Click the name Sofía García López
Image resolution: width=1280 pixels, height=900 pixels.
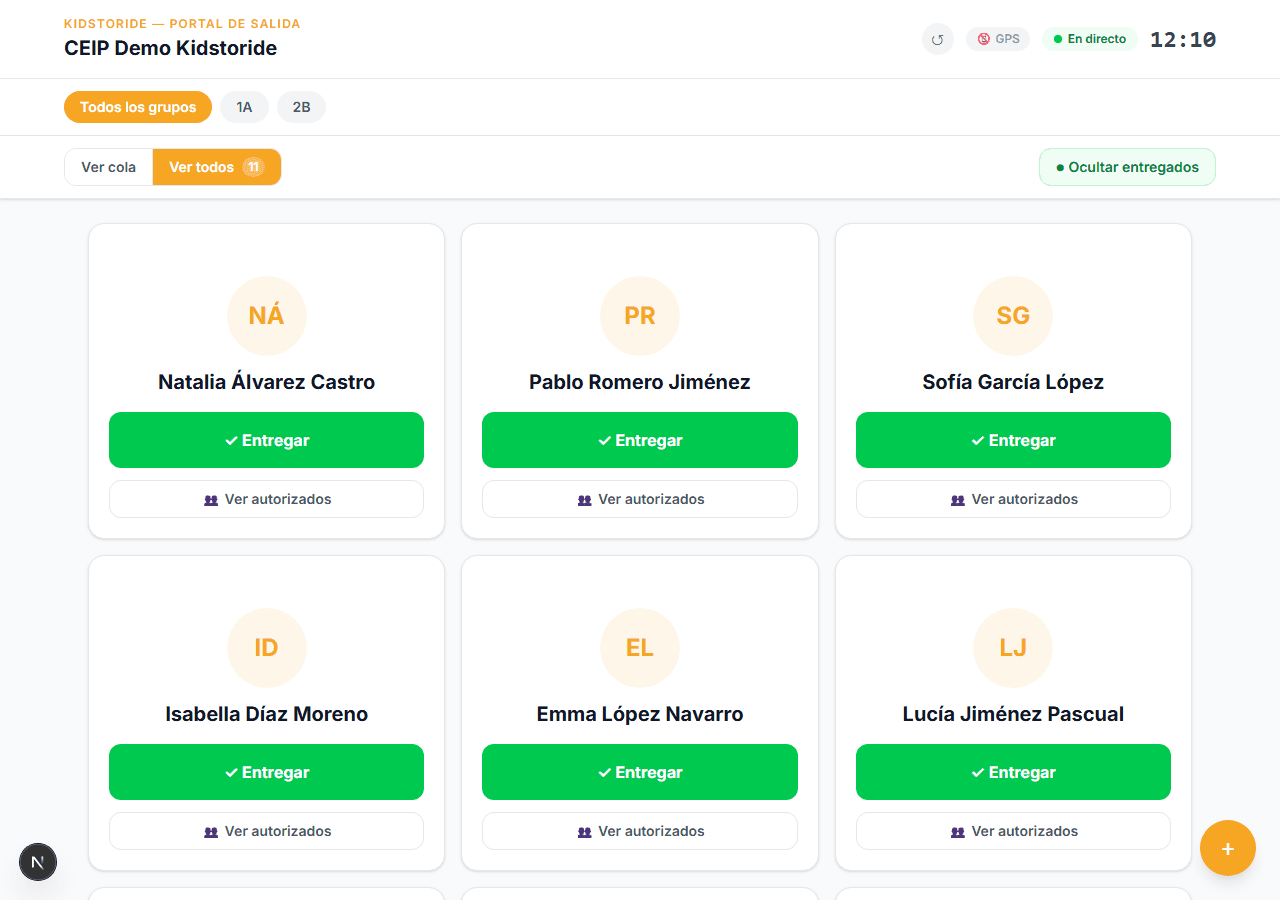click(x=1013, y=382)
